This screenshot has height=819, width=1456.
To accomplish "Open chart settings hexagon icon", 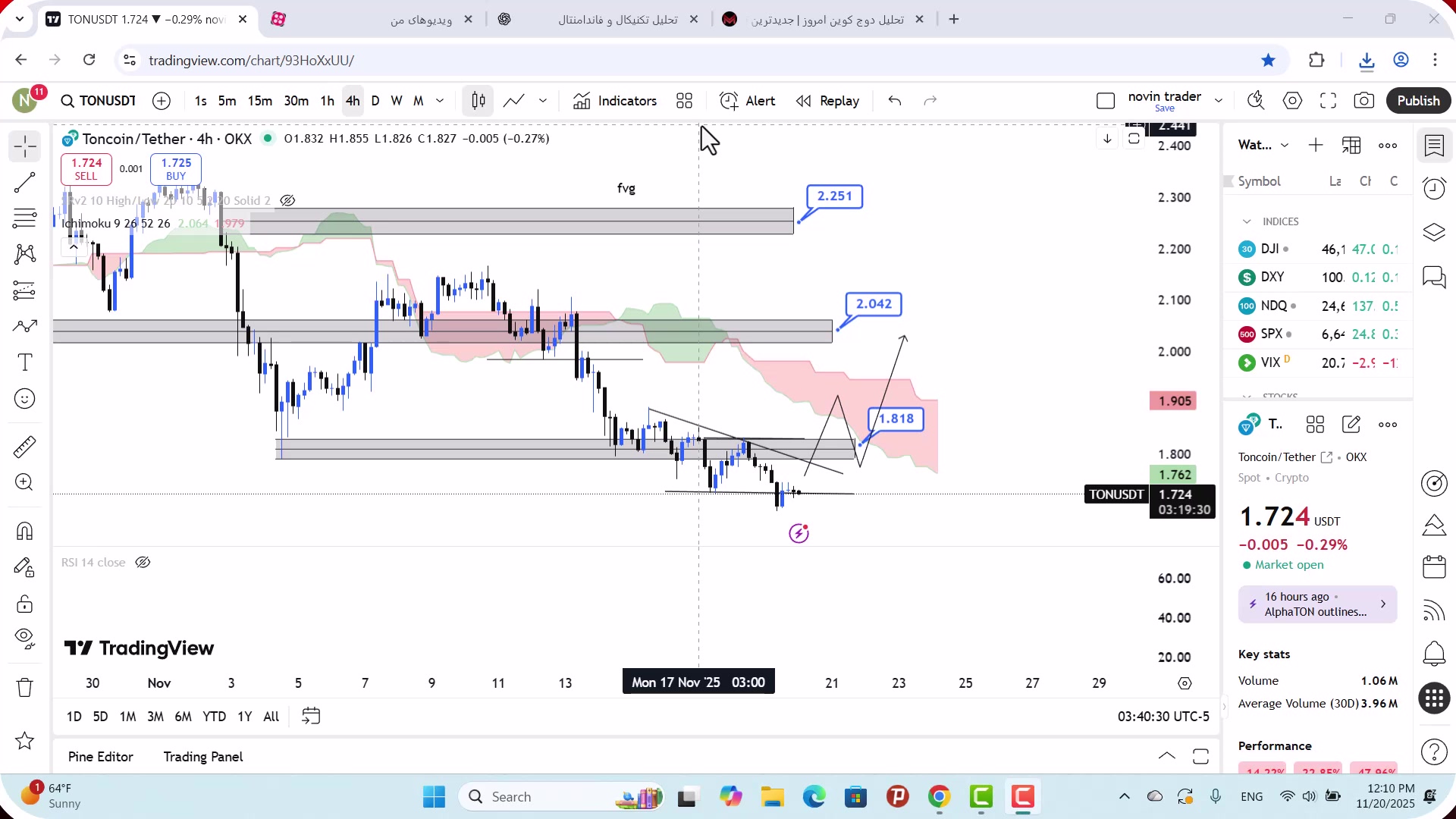I will pyautogui.click(x=1293, y=101).
